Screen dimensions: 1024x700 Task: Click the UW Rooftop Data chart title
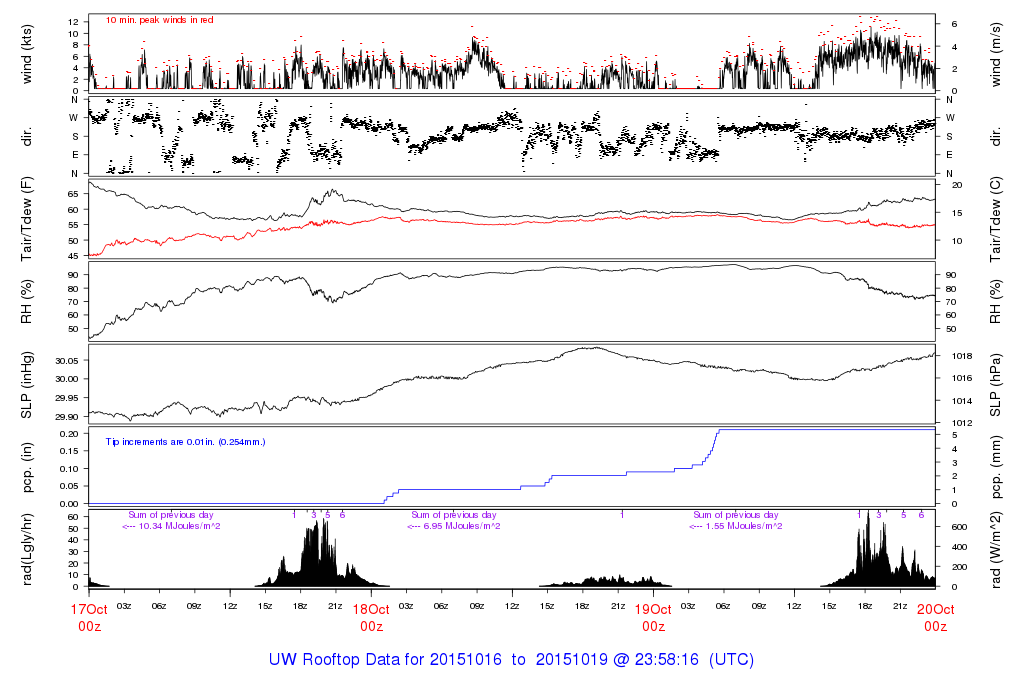(x=511, y=660)
